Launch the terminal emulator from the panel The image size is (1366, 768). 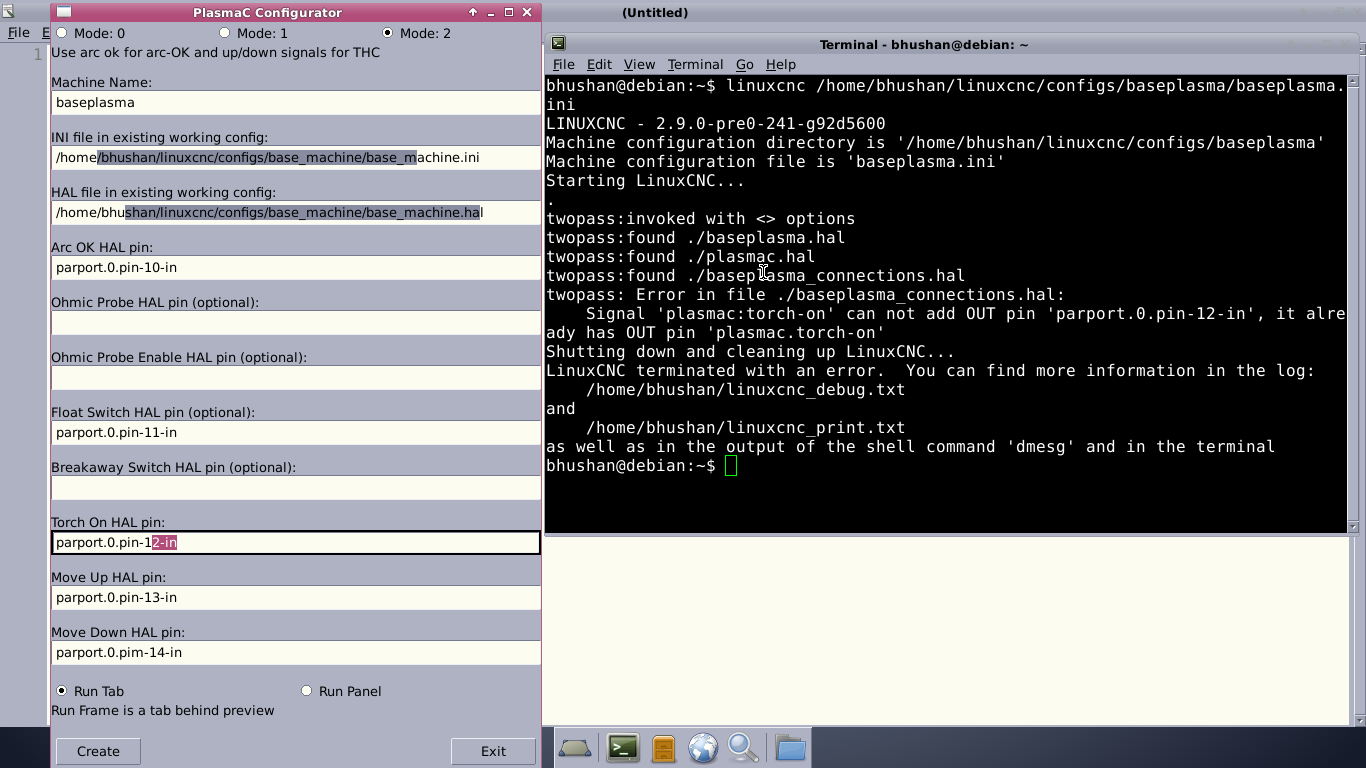[x=623, y=748]
